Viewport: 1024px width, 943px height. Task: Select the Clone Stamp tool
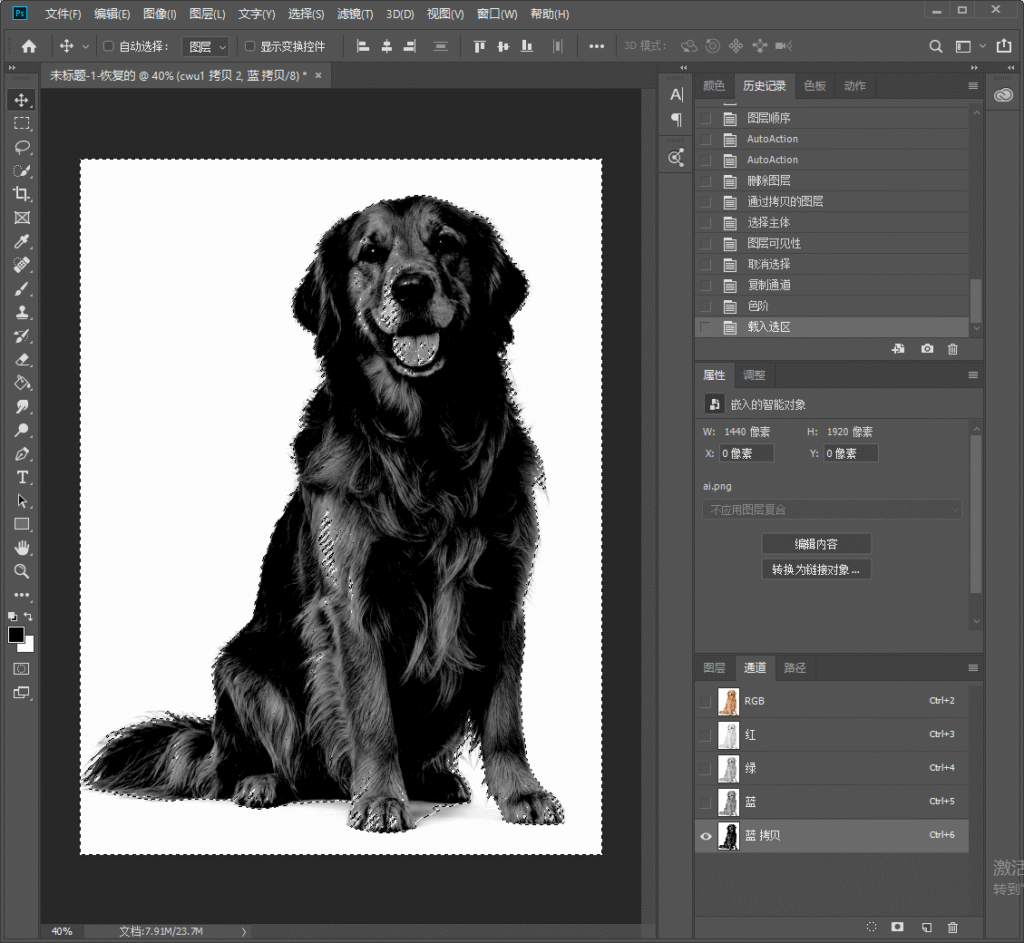click(x=22, y=312)
